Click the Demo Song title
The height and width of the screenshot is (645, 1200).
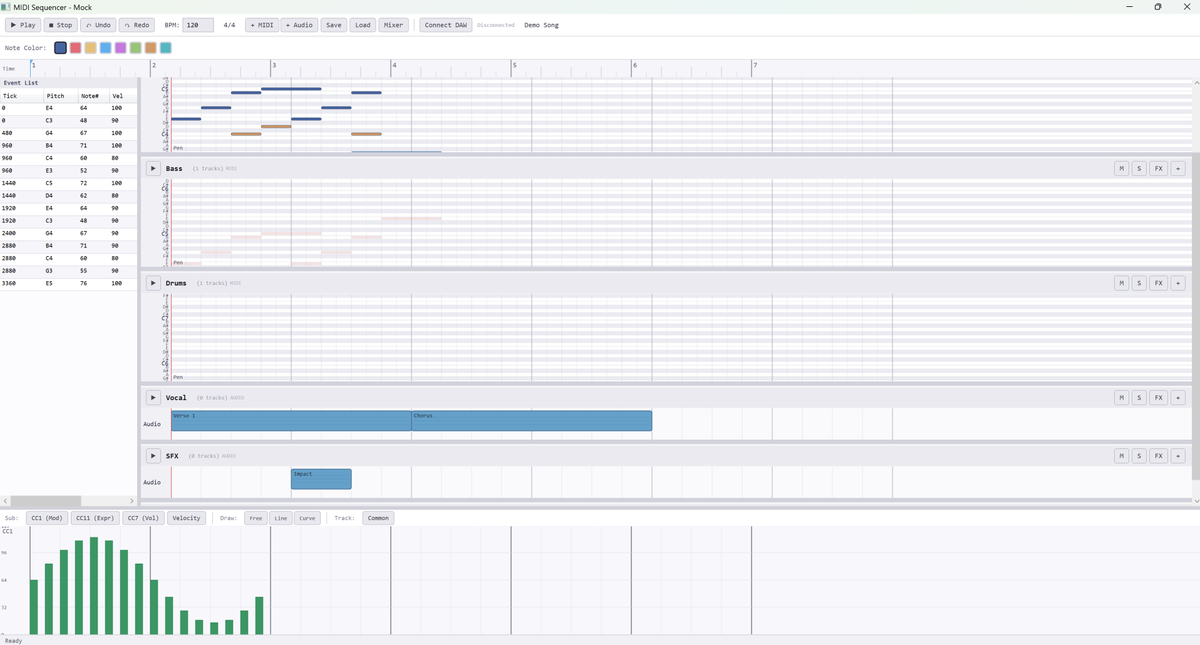pos(541,25)
